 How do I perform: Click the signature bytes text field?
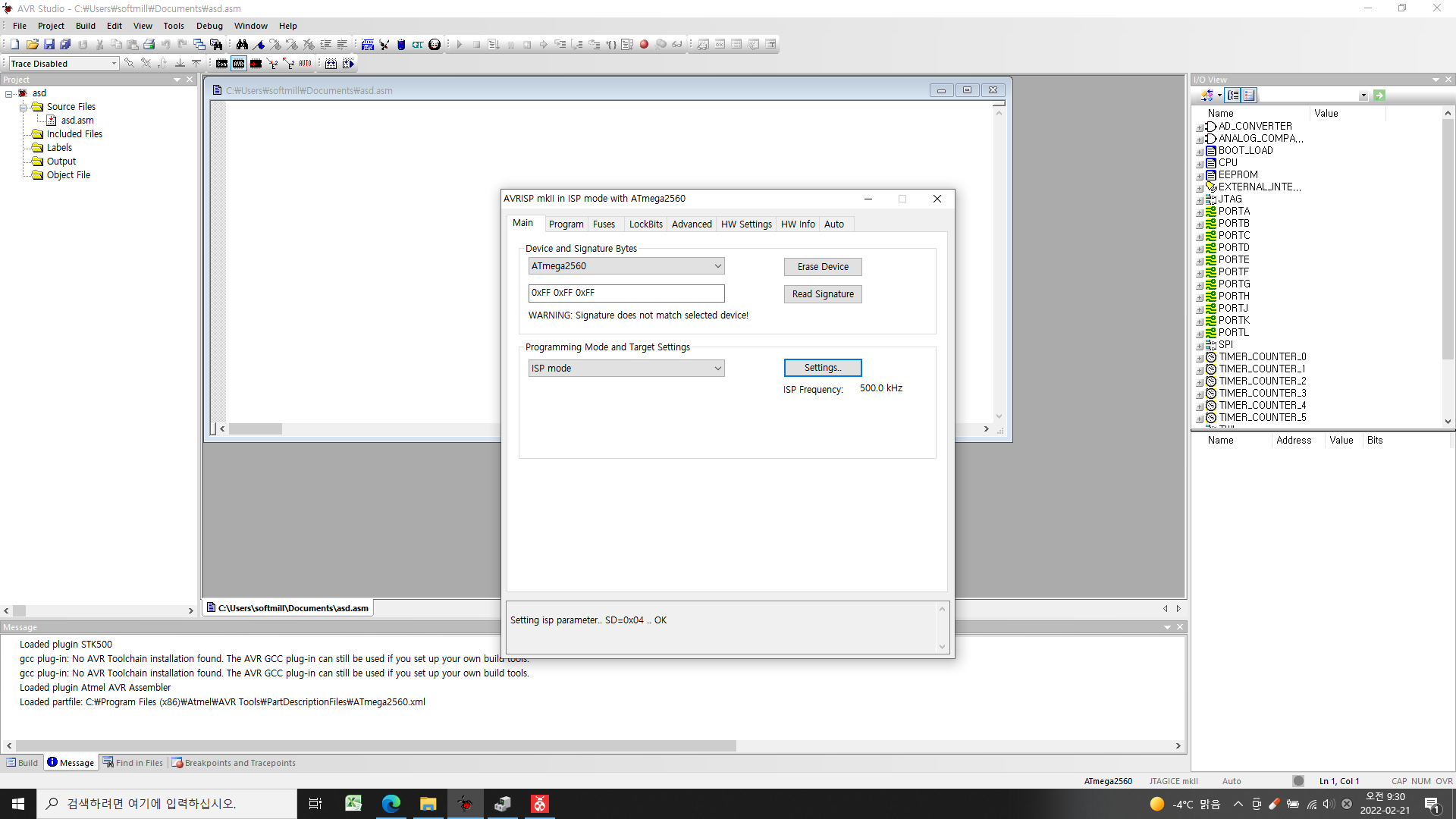[626, 293]
